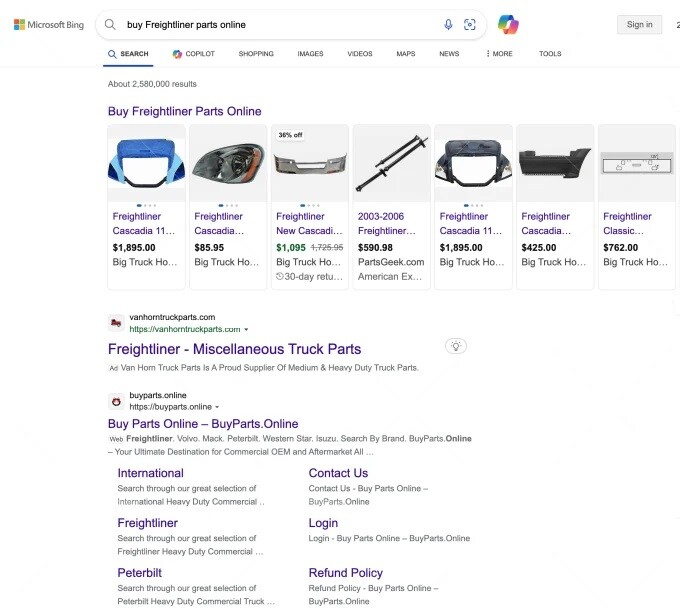The image size is (680, 613).
Task: Open dark hood thumbnail, second $1,895.00 item
Action: point(474,164)
